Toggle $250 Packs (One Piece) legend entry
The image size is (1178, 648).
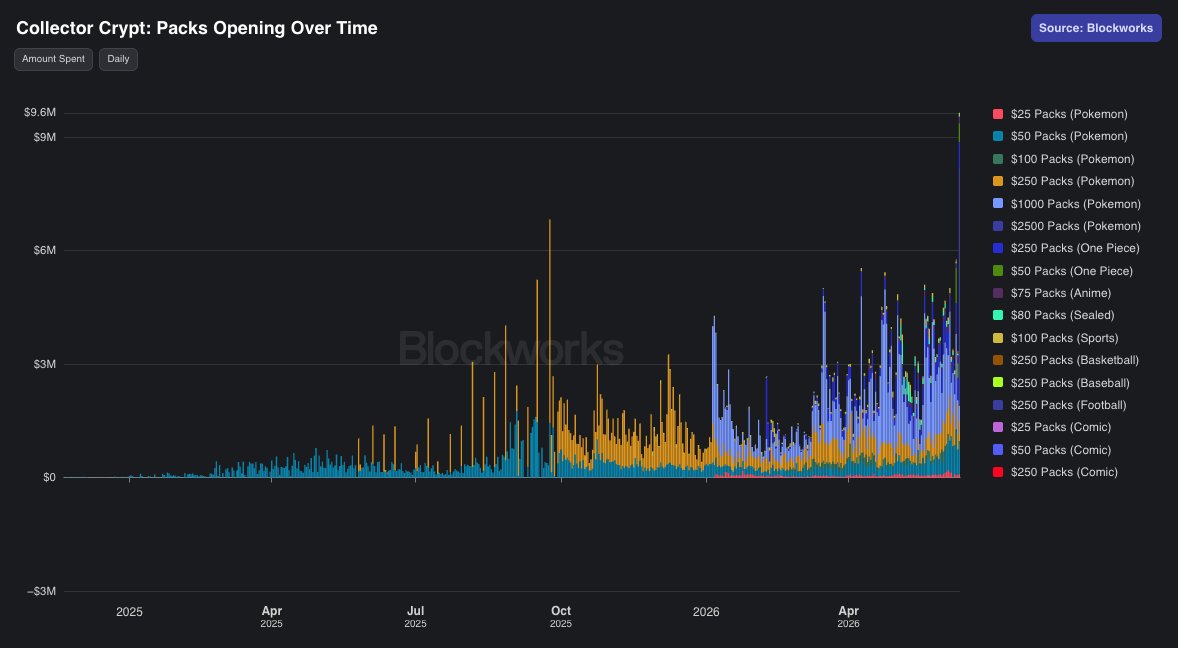click(x=1065, y=248)
